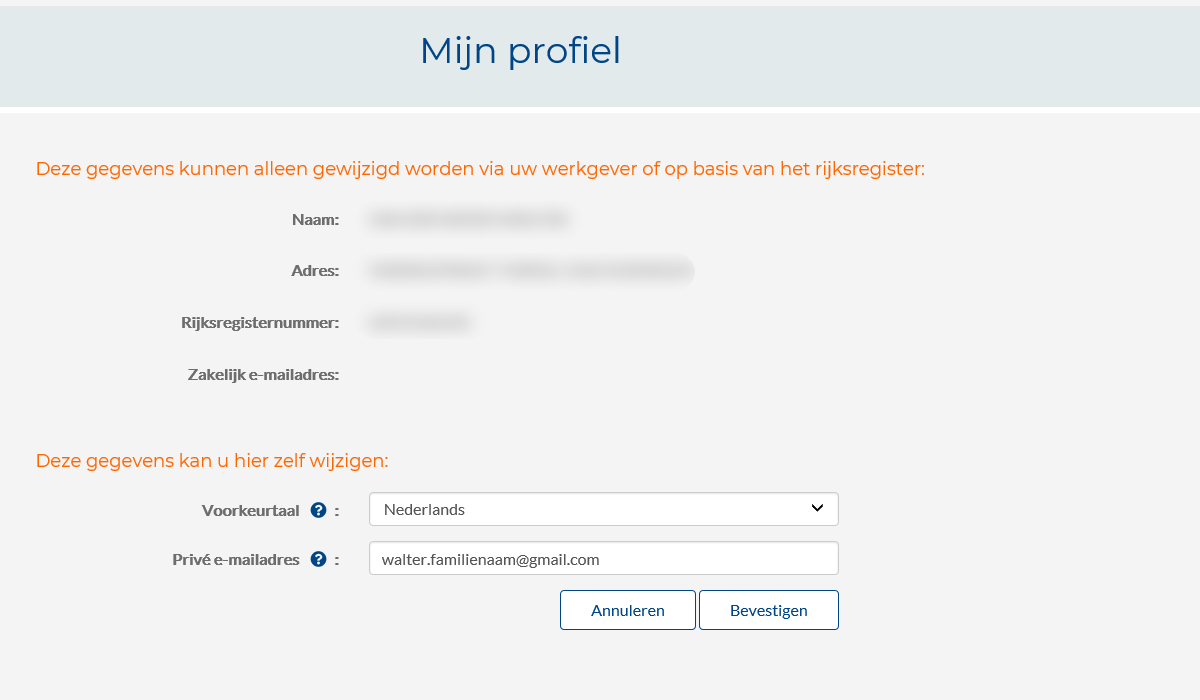1200x700 pixels.
Task: Click the Naam field label
Action: pyautogui.click(x=315, y=219)
